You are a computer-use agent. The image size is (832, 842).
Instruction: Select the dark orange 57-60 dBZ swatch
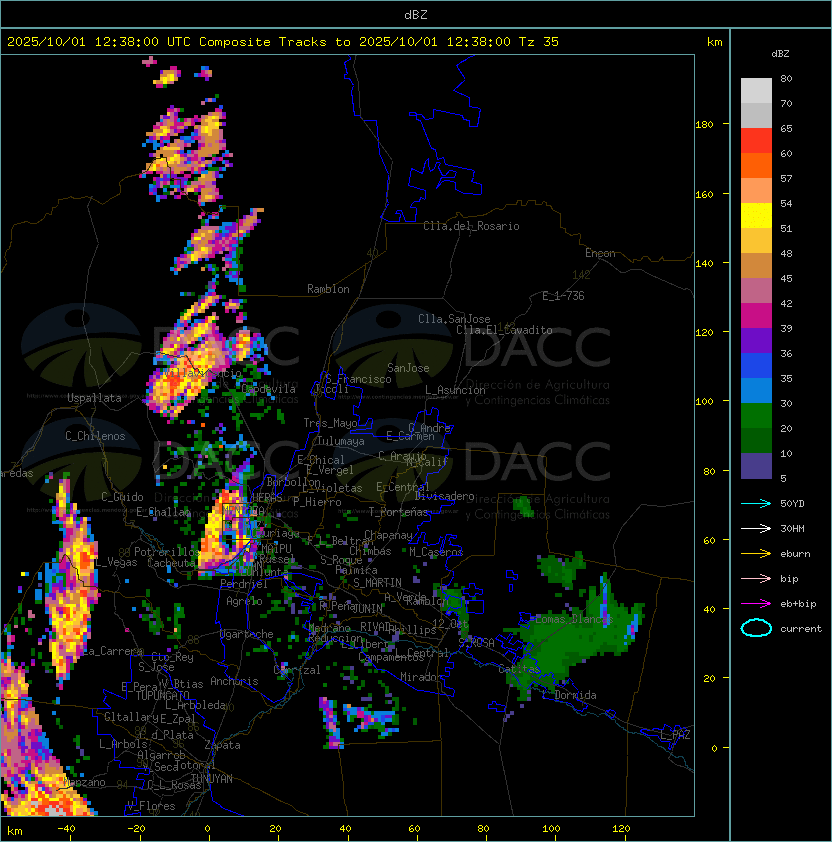pos(756,165)
